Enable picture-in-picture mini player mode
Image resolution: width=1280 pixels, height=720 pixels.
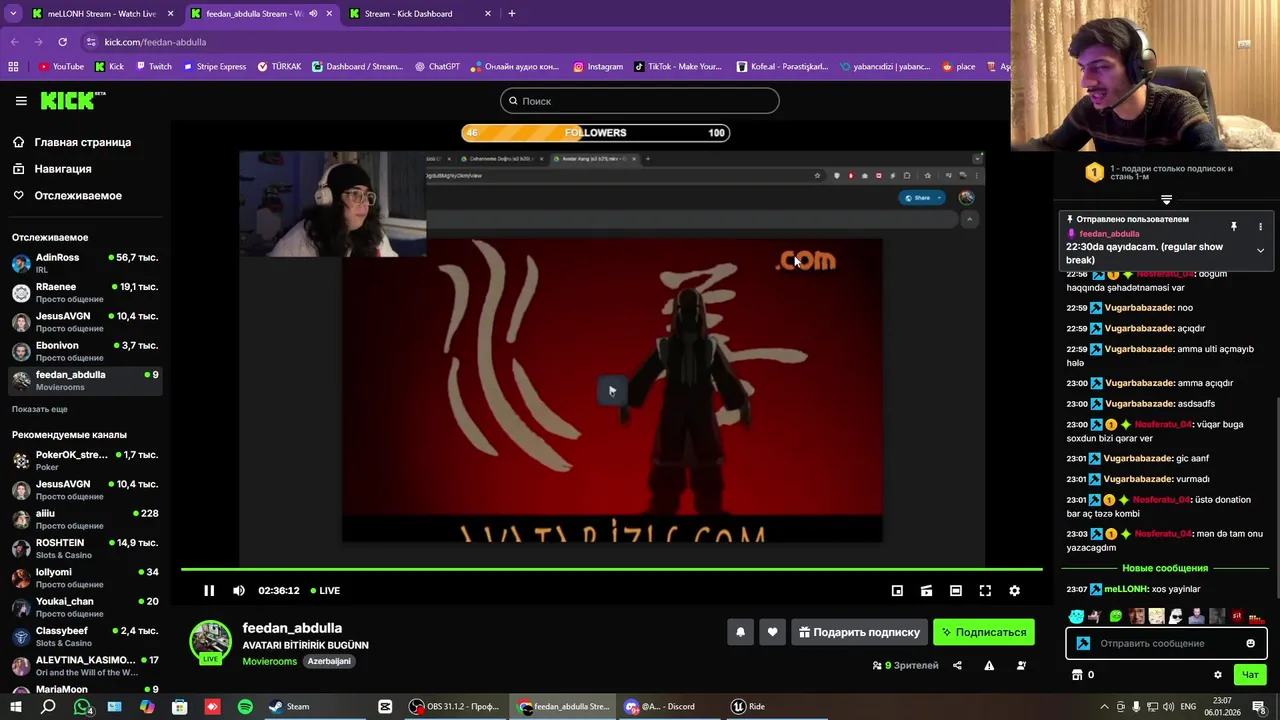click(897, 591)
